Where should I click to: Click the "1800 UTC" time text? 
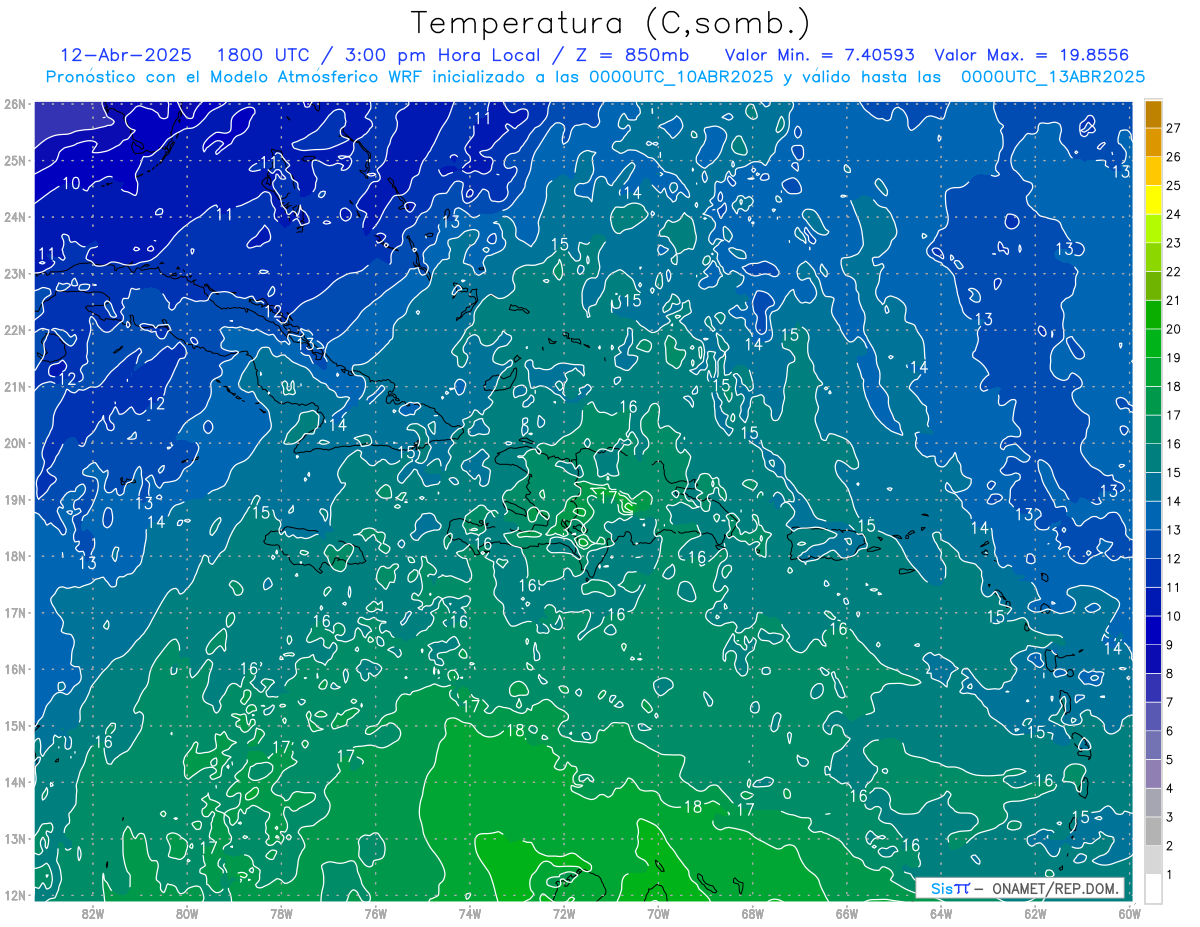263,55
